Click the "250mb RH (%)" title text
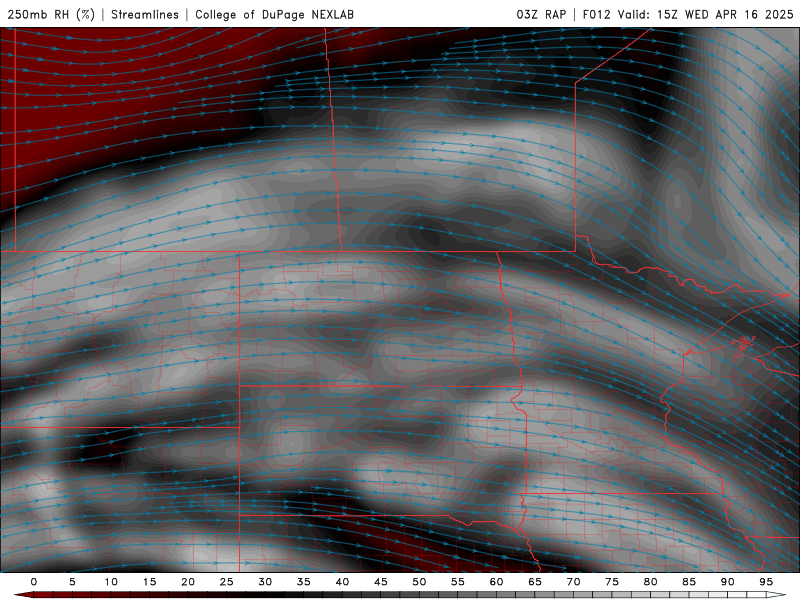This screenshot has width=800, height=600. 51,14
